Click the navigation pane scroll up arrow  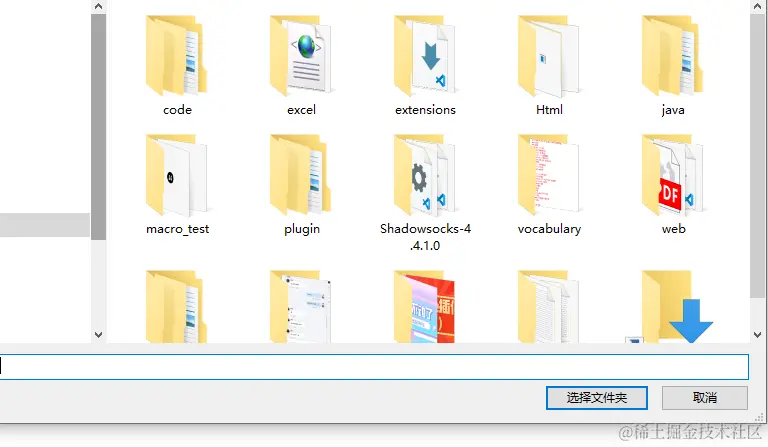click(x=98, y=6)
